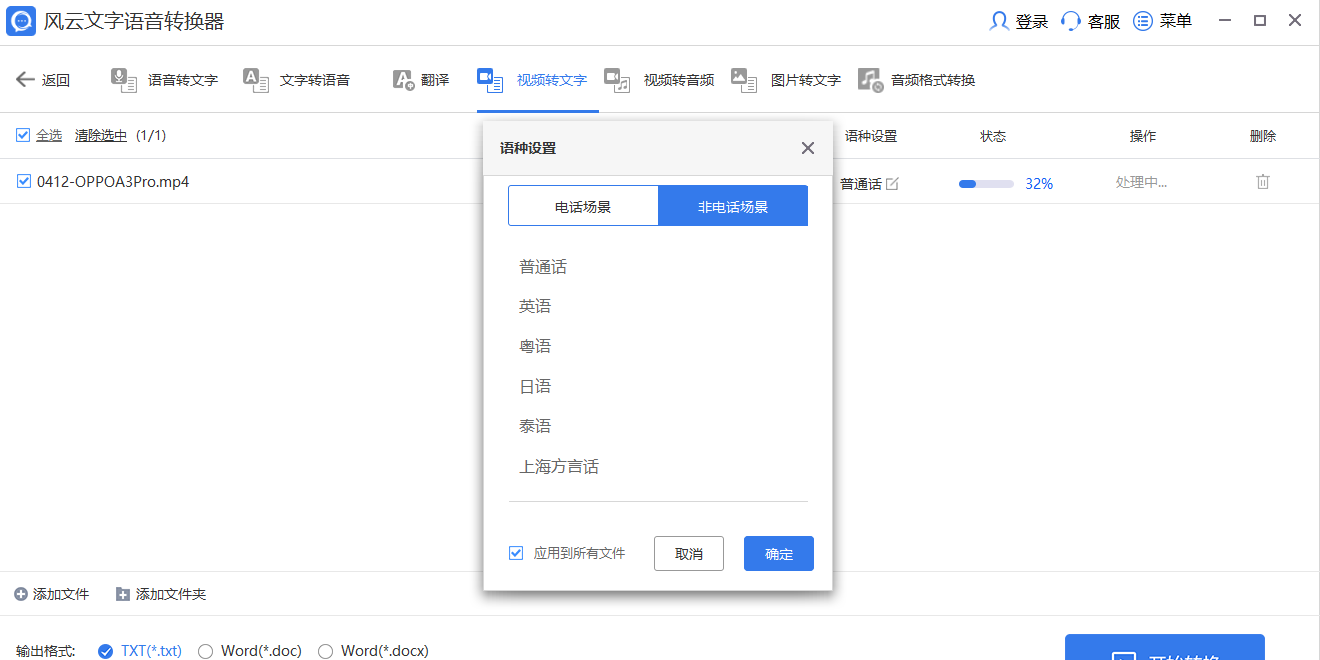
Task: Click the 32% progress bar
Action: 986,184
